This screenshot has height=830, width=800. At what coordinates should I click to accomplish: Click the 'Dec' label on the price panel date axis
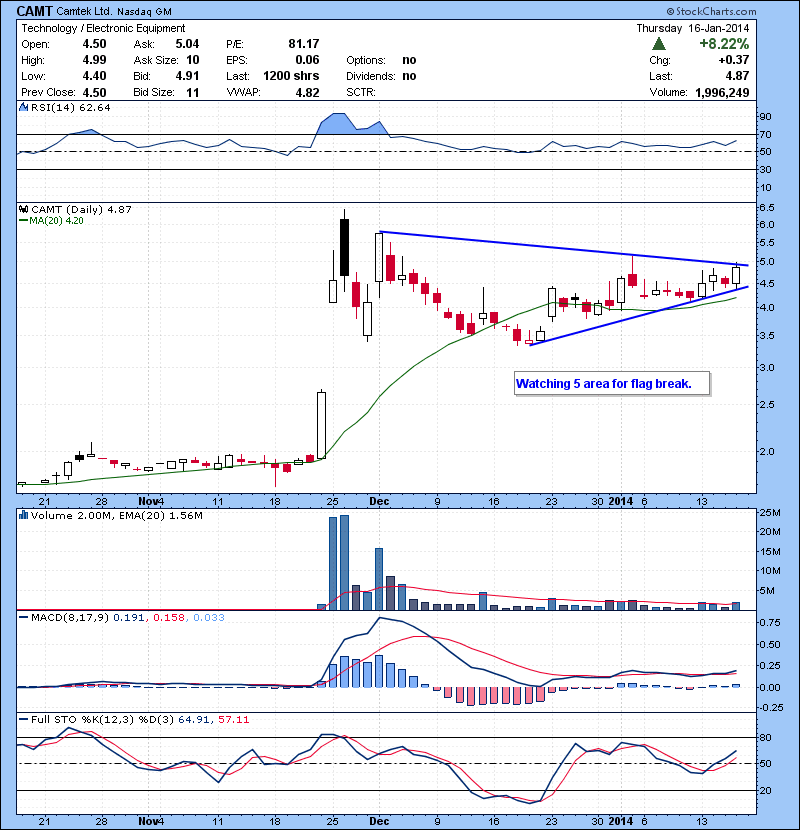click(x=380, y=501)
